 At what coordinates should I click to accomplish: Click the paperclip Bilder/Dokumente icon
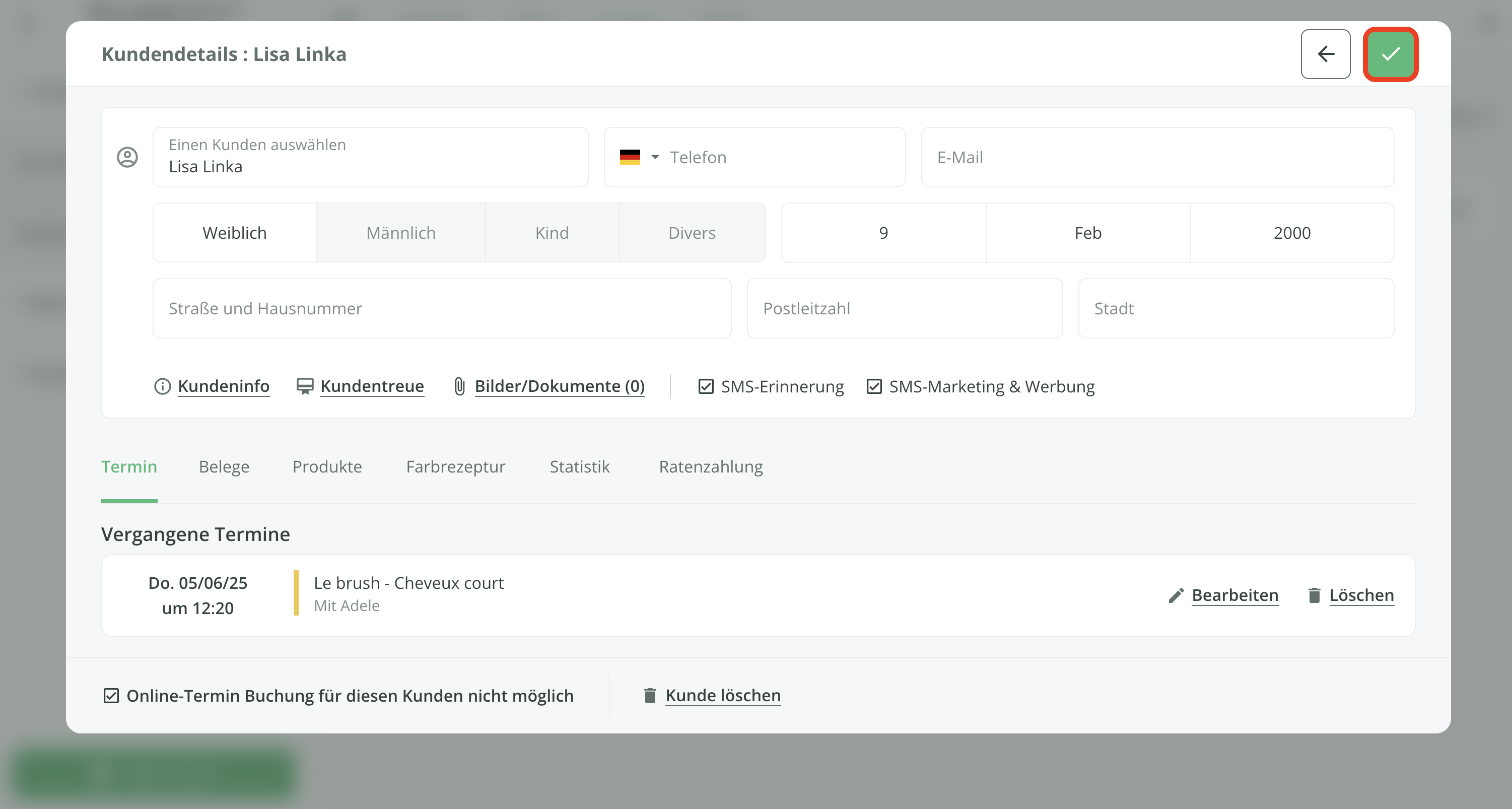459,386
